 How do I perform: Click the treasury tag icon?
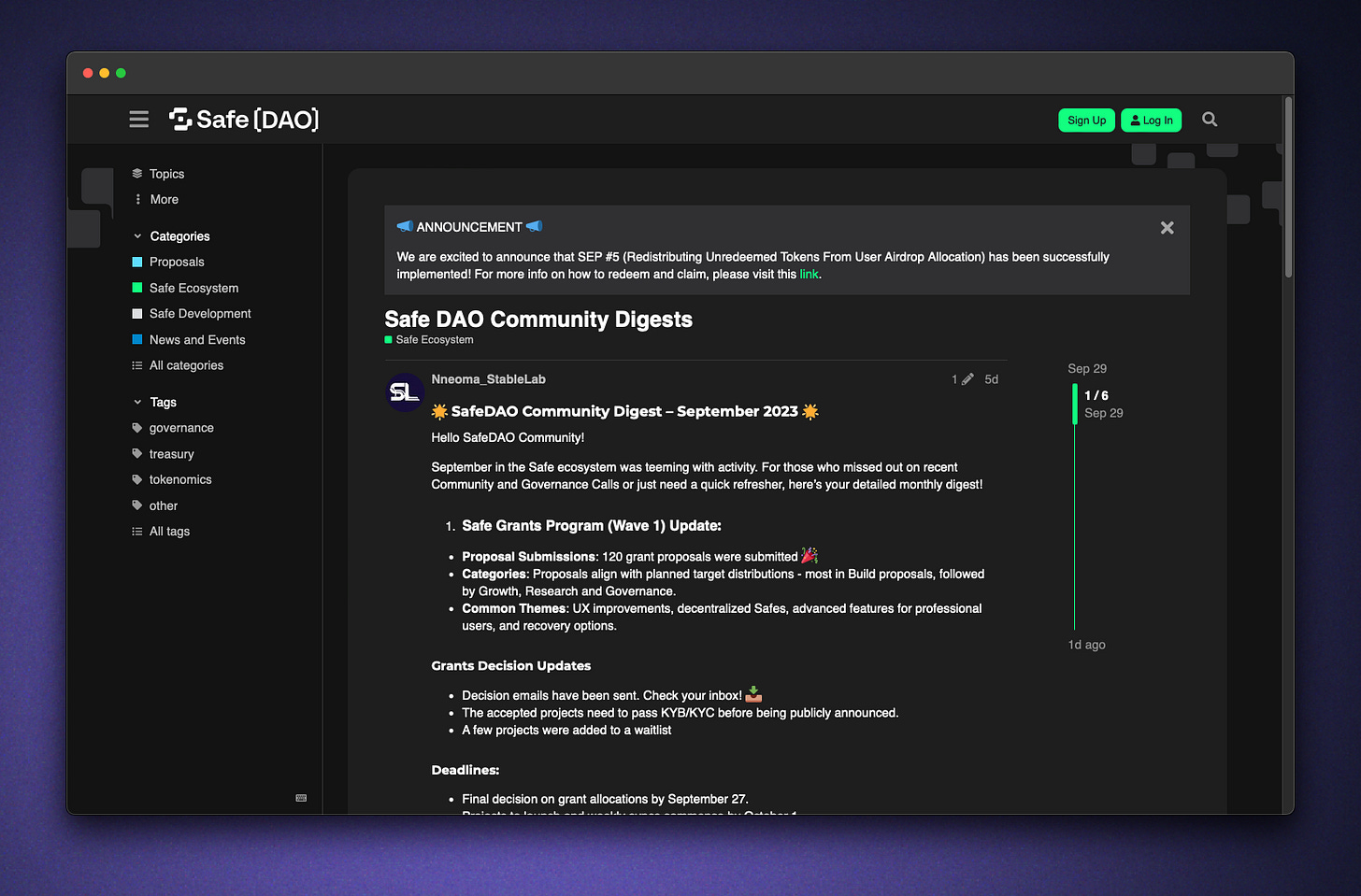pyautogui.click(x=137, y=453)
